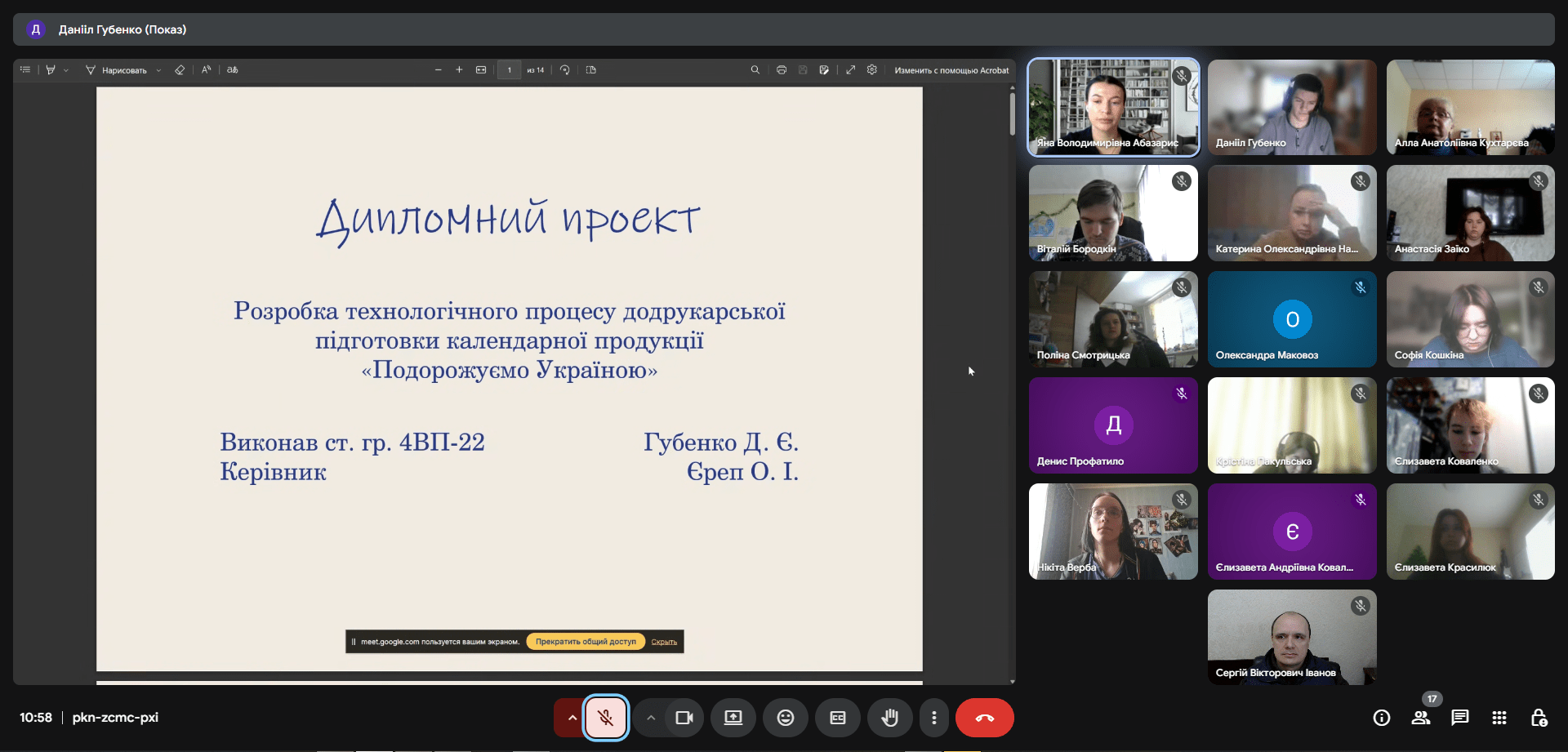Expand audio settings arrow beside microphone
The image size is (1568, 752).
[572, 718]
